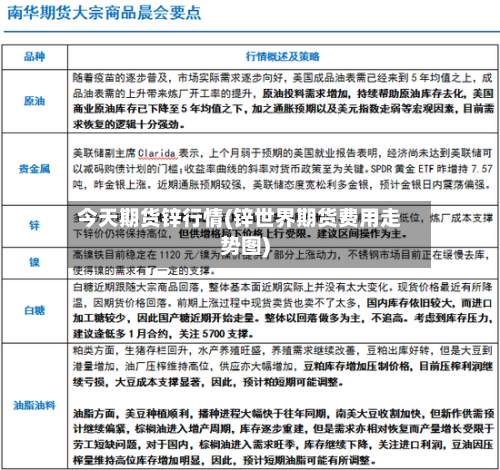Click the 行情概述及策略 column header
500x470 pixels.
tap(283, 56)
